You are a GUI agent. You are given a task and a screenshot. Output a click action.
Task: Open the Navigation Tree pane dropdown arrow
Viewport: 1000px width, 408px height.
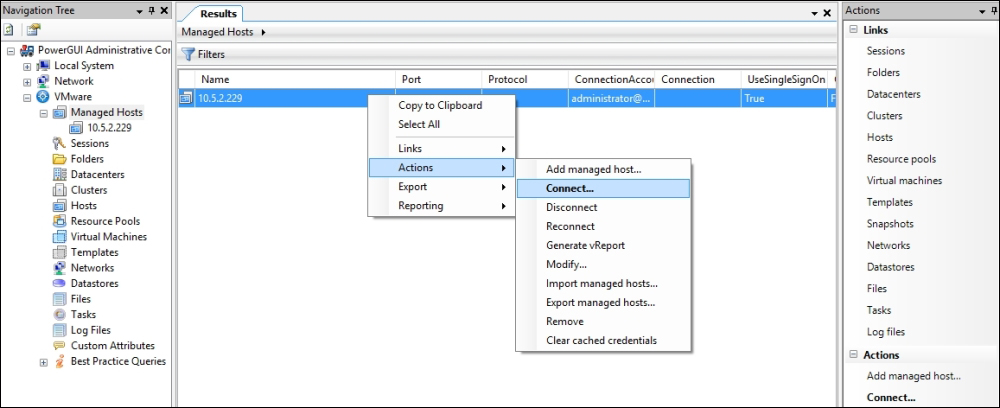pyautogui.click(x=140, y=11)
